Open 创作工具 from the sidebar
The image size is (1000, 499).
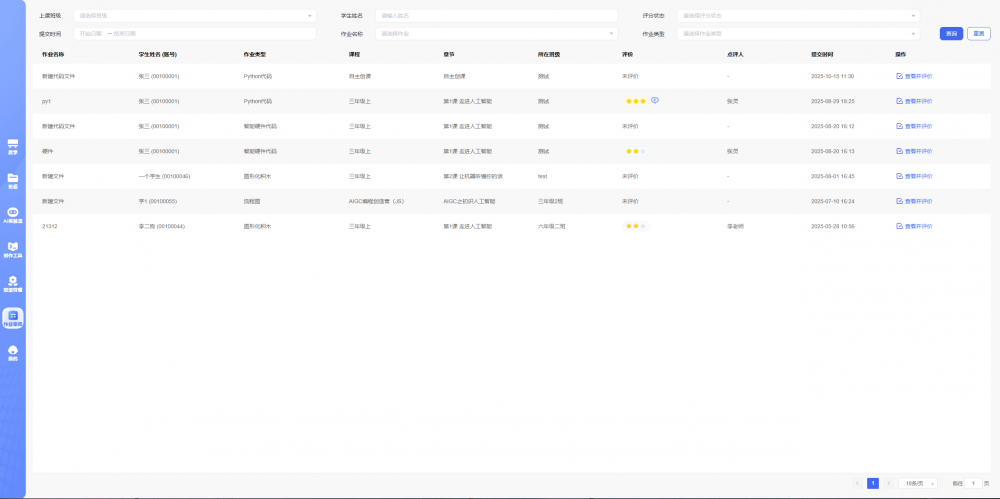coord(13,248)
